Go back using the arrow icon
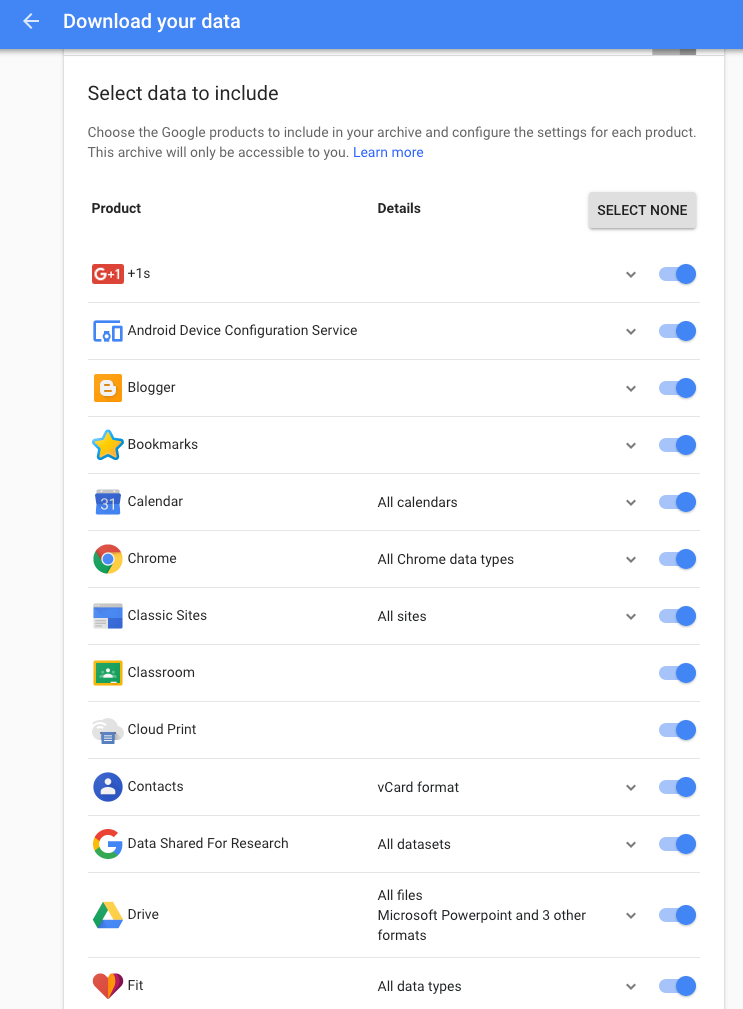Screen dimensions: 743x1009 [31, 21]
